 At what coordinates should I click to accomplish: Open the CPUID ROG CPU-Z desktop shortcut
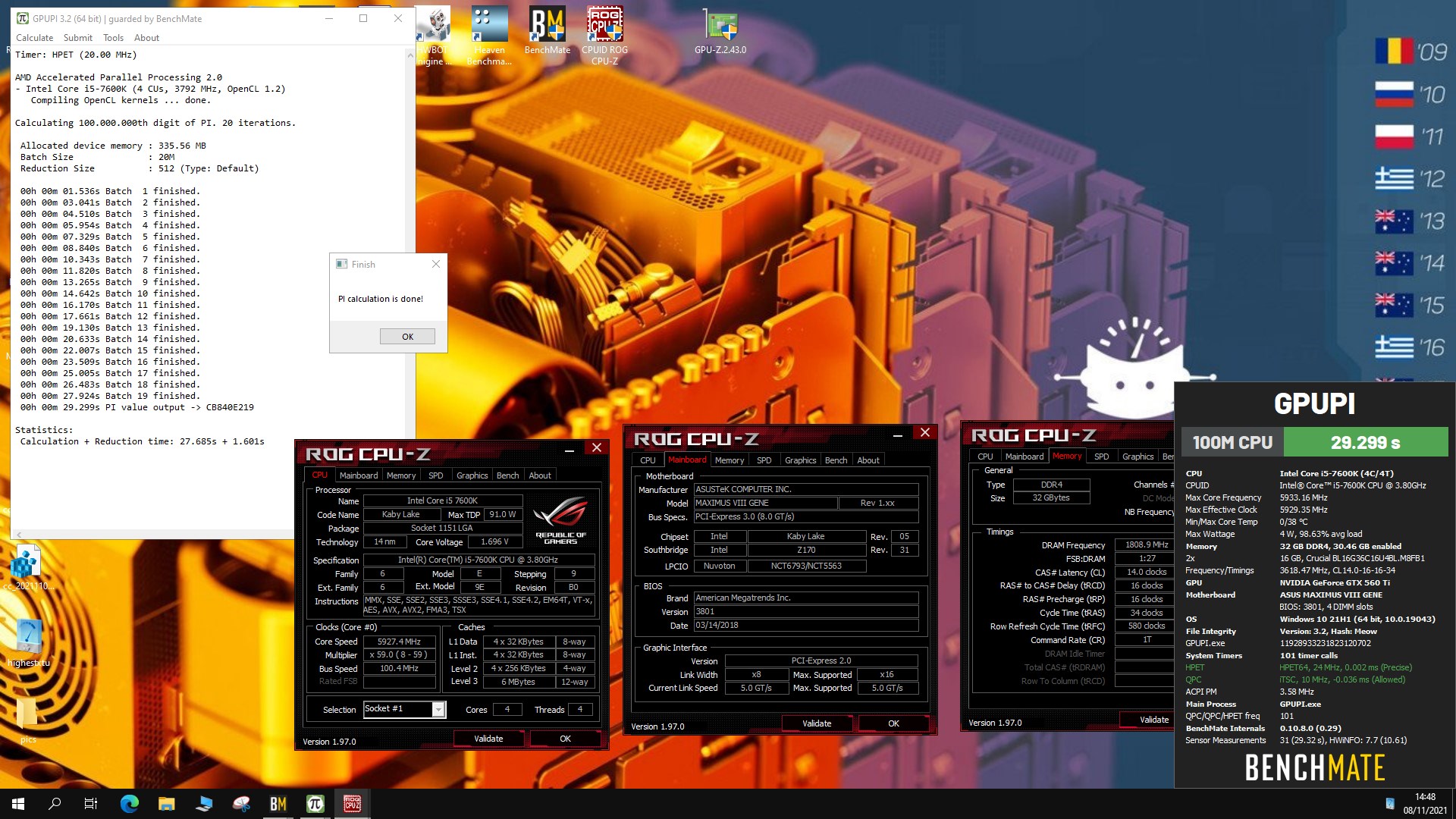[604, 35]
